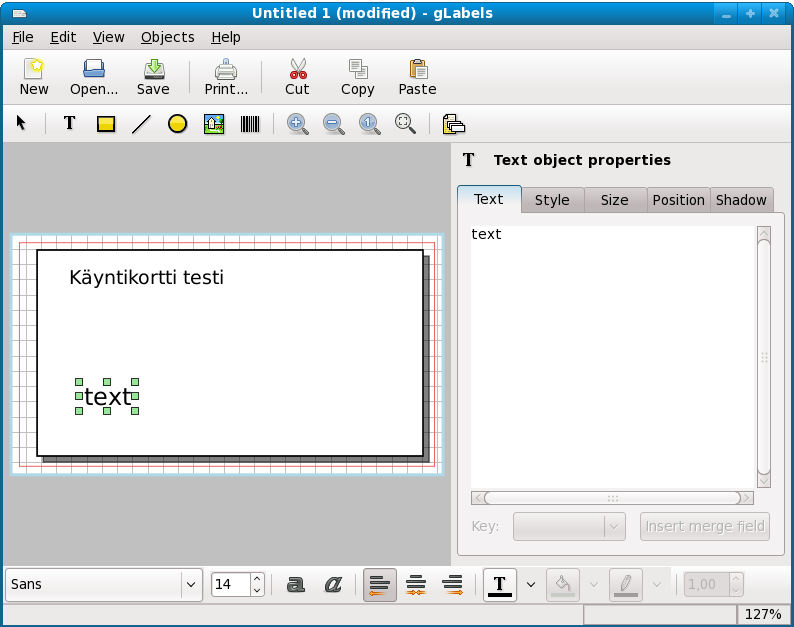This screenshot has height=627, width=794.
Task: Toggle italic text formatting
Action: pos(333,585)
